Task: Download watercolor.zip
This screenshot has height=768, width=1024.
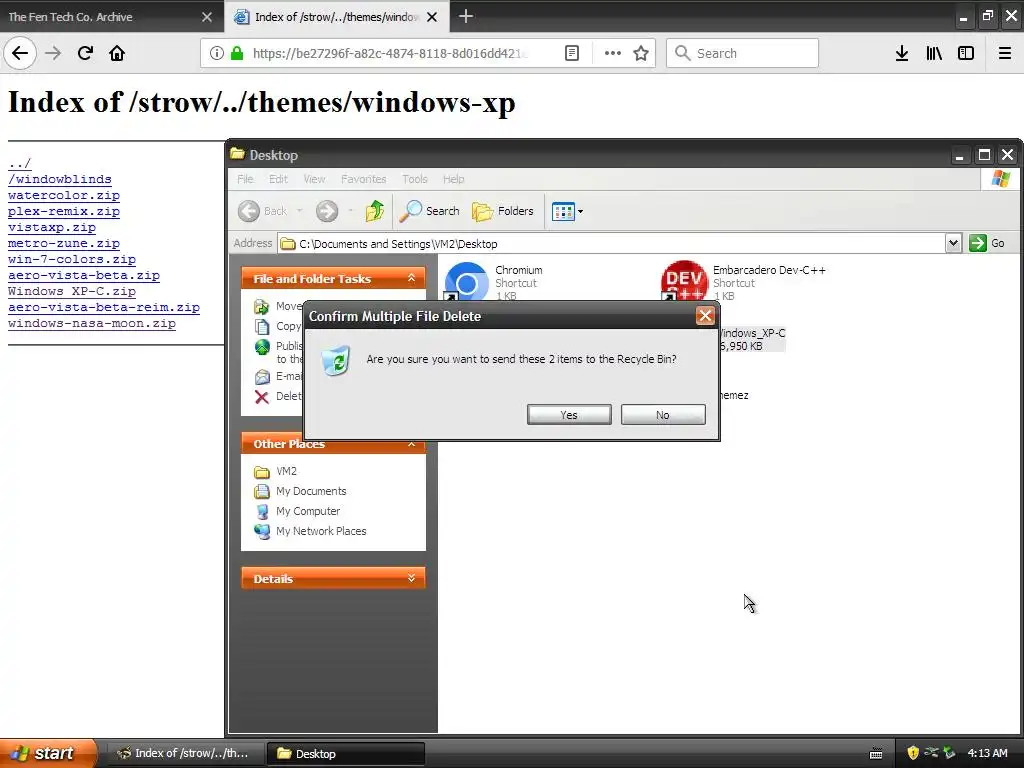Action: point(64,195)
